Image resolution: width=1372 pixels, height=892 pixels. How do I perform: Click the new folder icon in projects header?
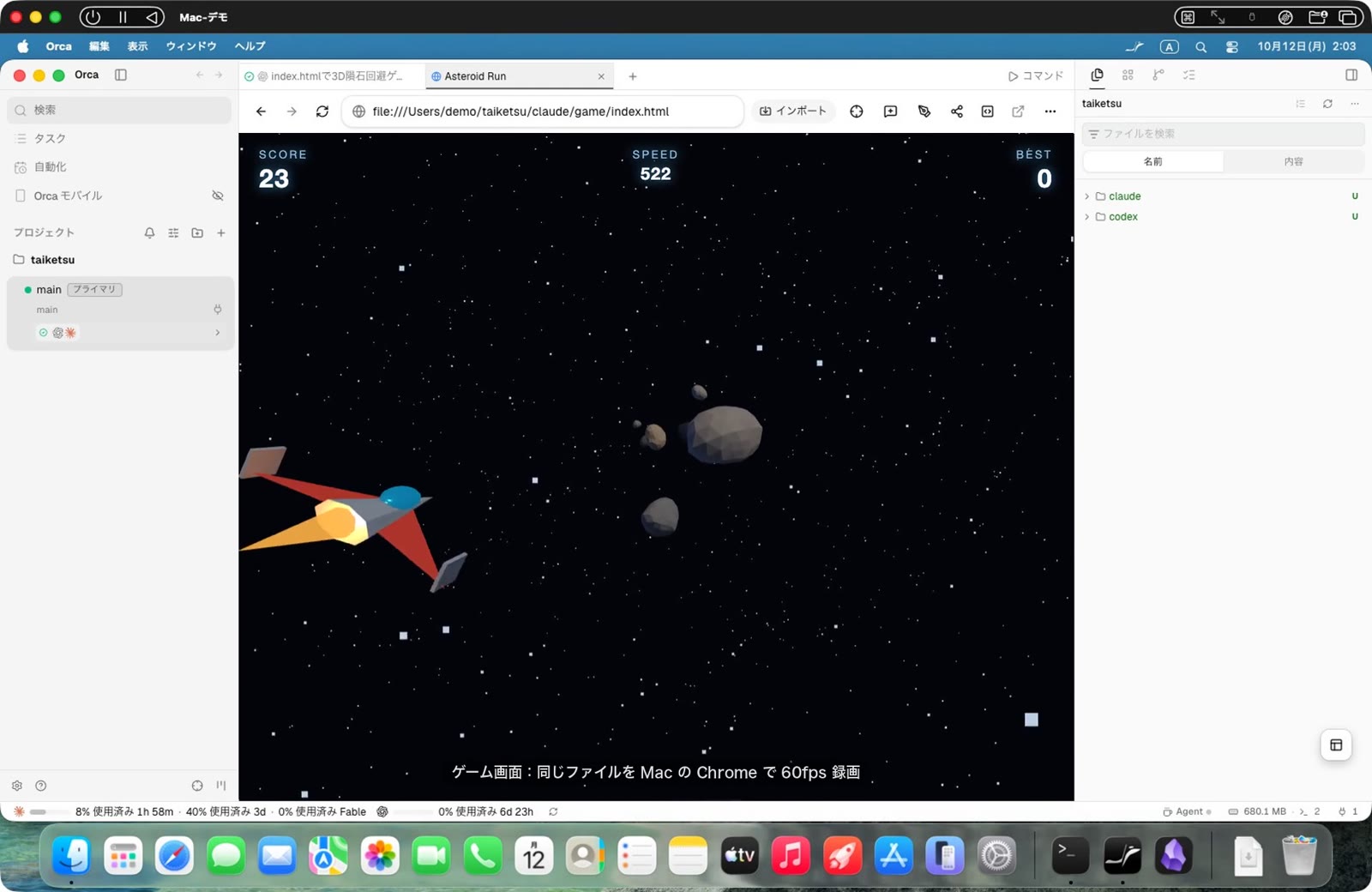197,232
